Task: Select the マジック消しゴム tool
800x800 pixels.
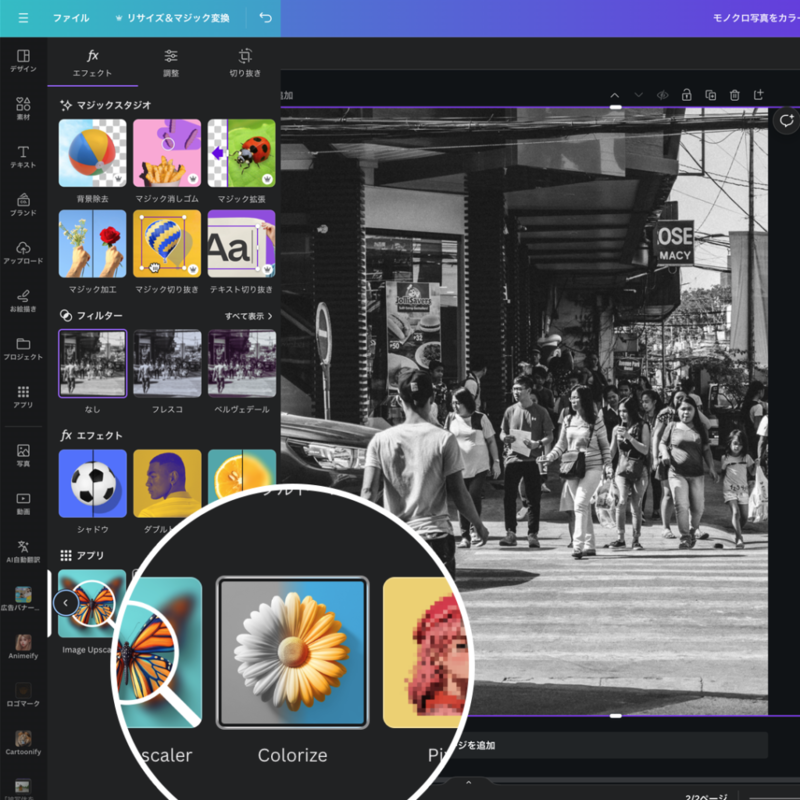Action: [167, 153]
